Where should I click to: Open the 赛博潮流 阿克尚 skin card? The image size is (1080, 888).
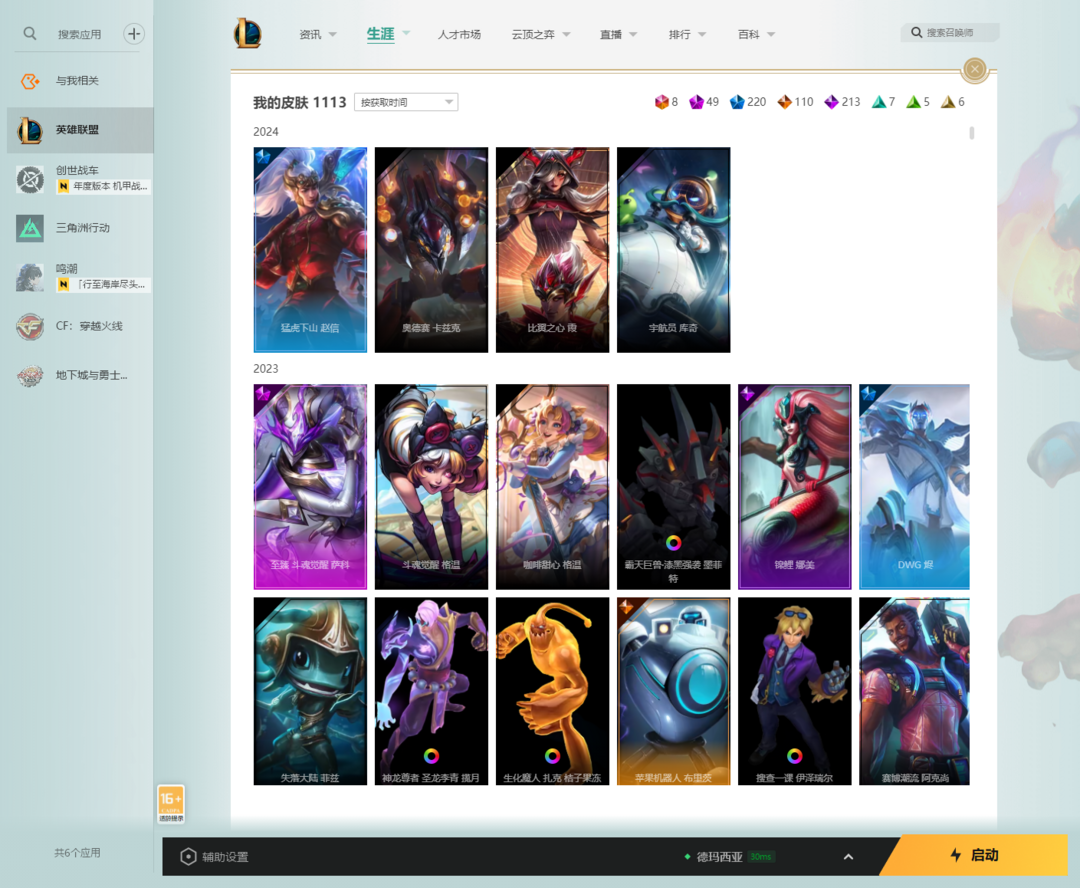pyautogui.click(x=915, y=691)
